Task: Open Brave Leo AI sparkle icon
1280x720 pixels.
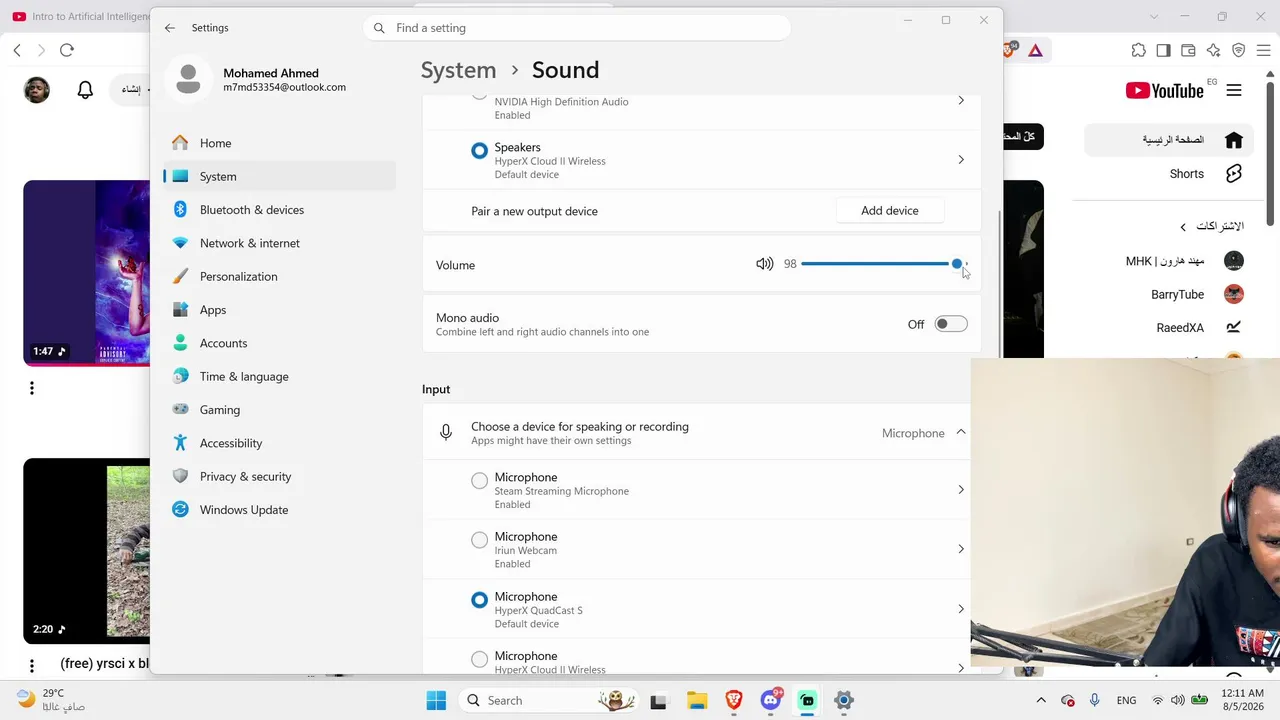Action: 1213,50
